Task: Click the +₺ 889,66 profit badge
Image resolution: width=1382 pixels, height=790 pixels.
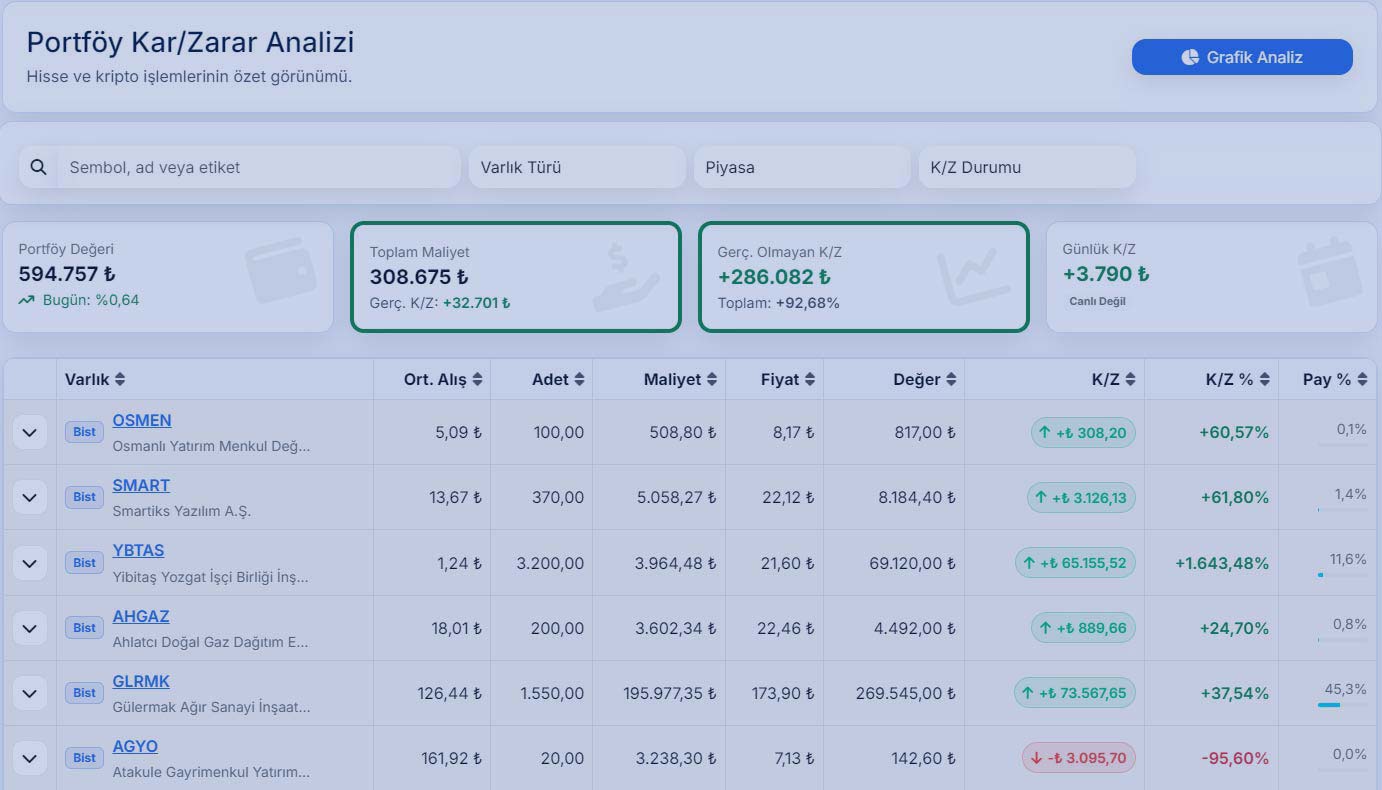Action: (1083, 628)
